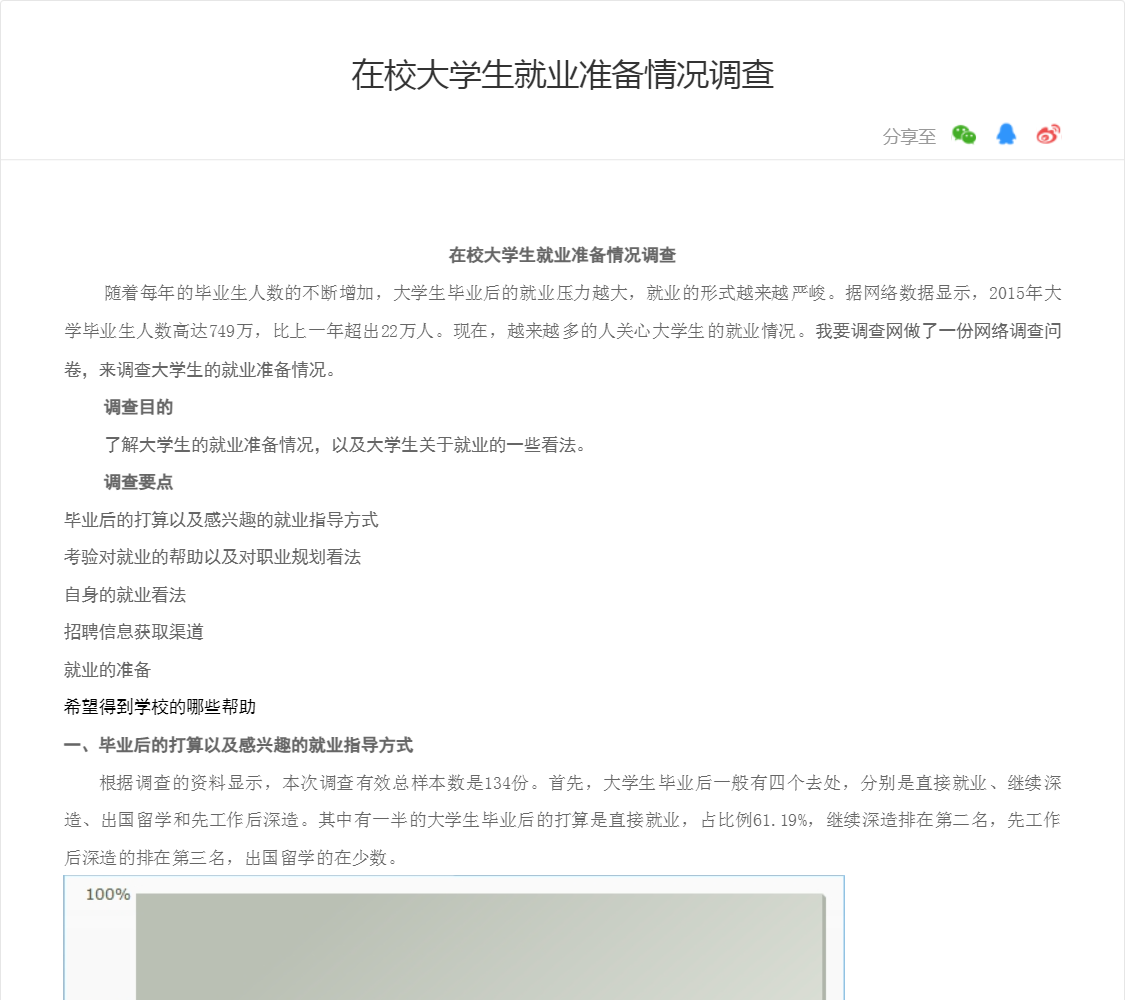Click the paragraph beginning 根据调查的资料显示
The image size is (1125, 1000).
(x=562, y=820)
